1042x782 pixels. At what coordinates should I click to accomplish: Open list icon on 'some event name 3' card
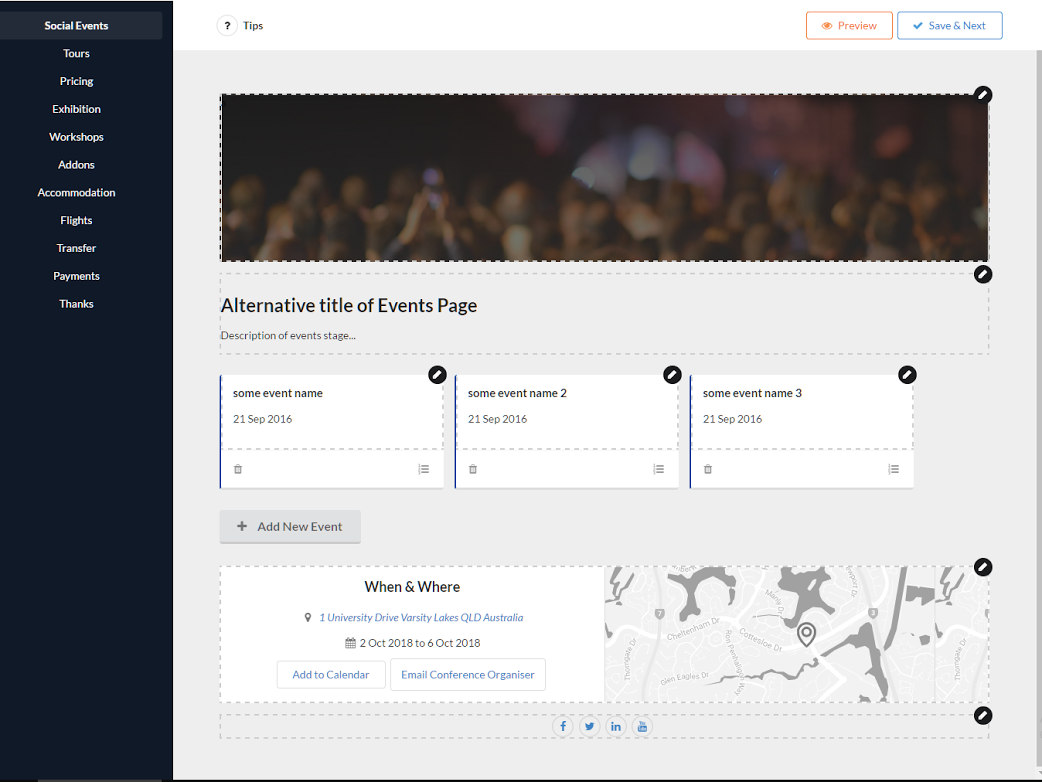pyautogui.click(x=893, y=469)
